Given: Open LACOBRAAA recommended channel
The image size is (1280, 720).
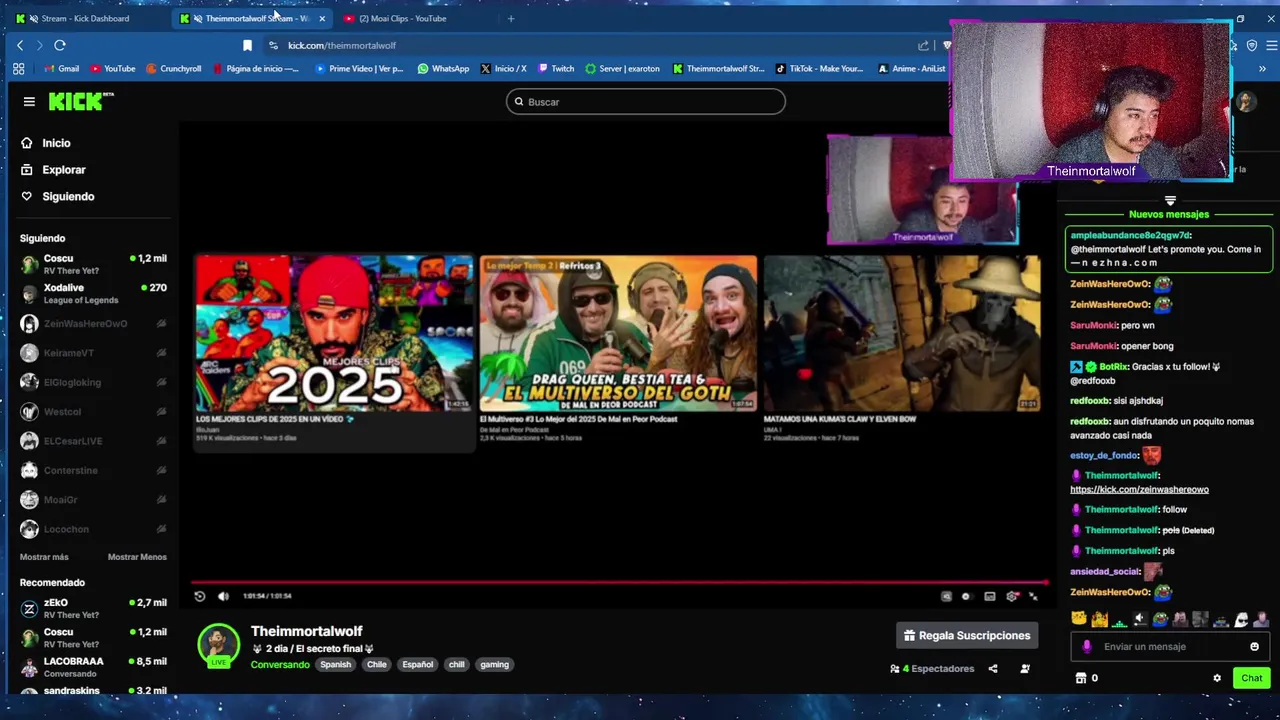Looking at the screenshot, I should [x=93, y=666].
